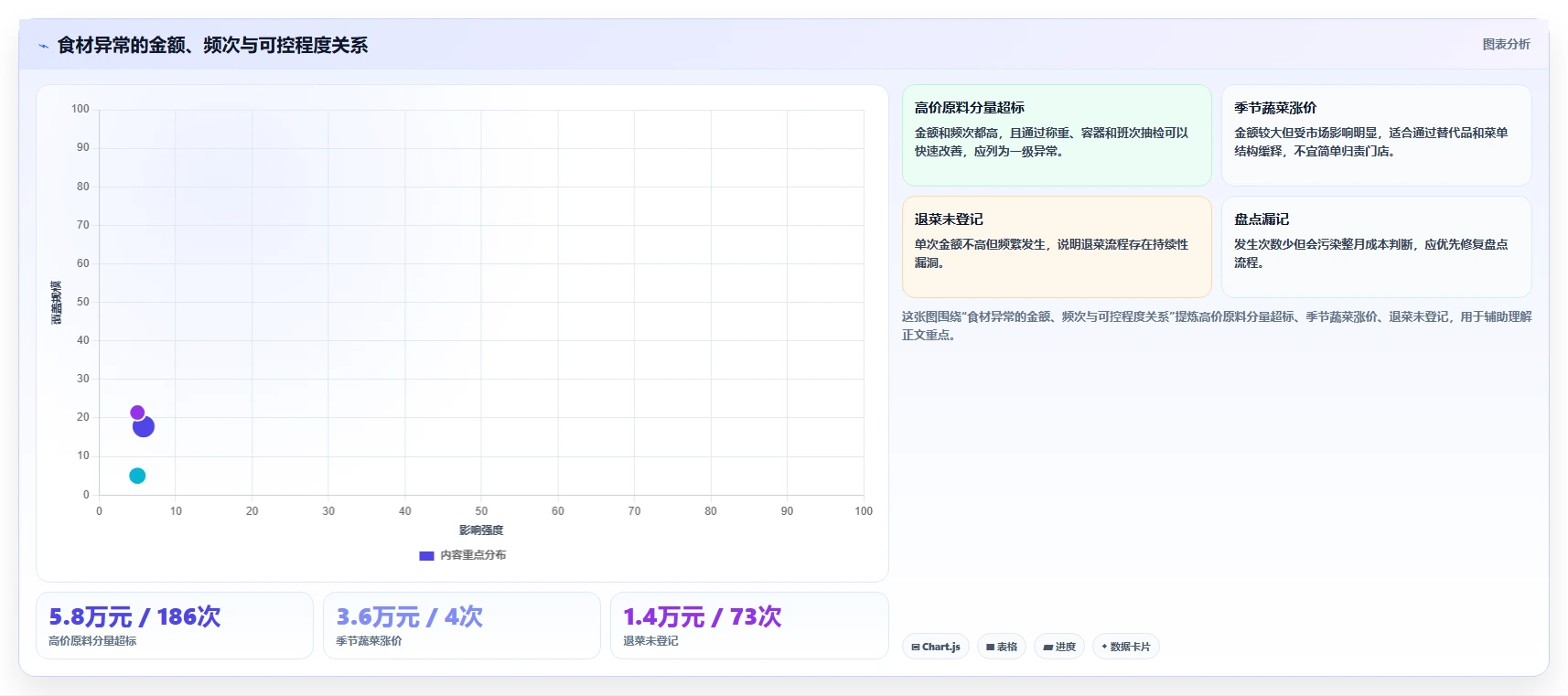This screenshot has height=696, width=1568.
Task: Open the 盘点漏记 insight card
Action: tap(1376, 247)
